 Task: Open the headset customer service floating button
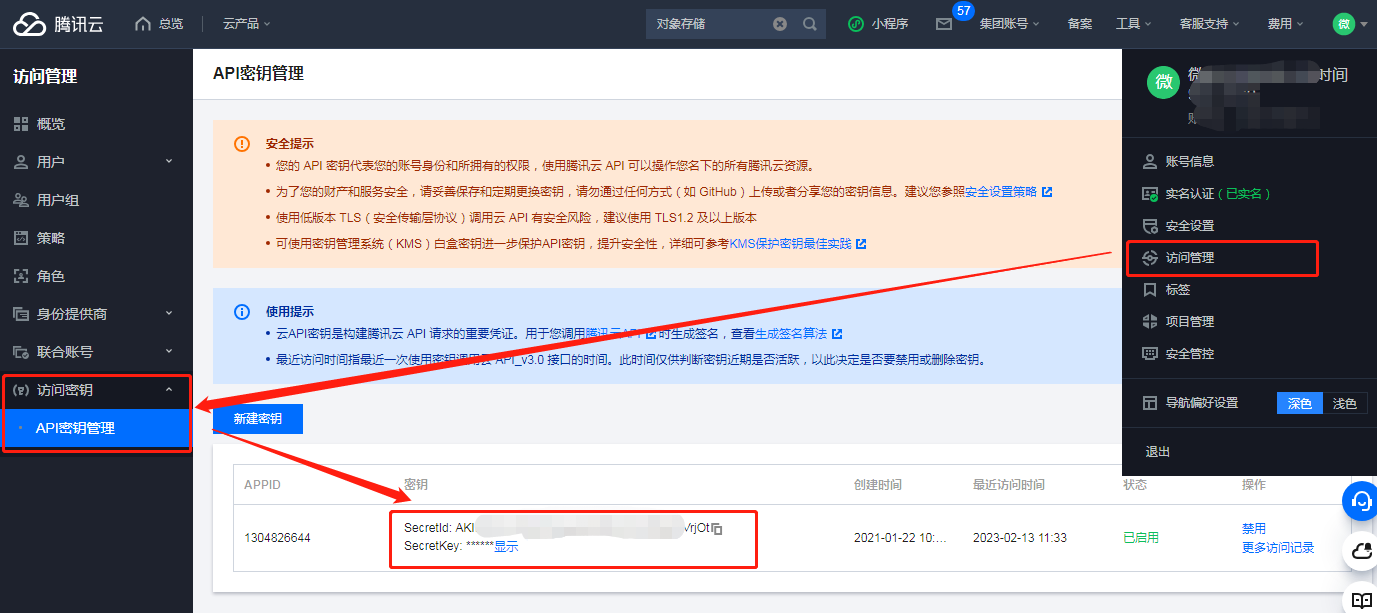[1361, 499]
